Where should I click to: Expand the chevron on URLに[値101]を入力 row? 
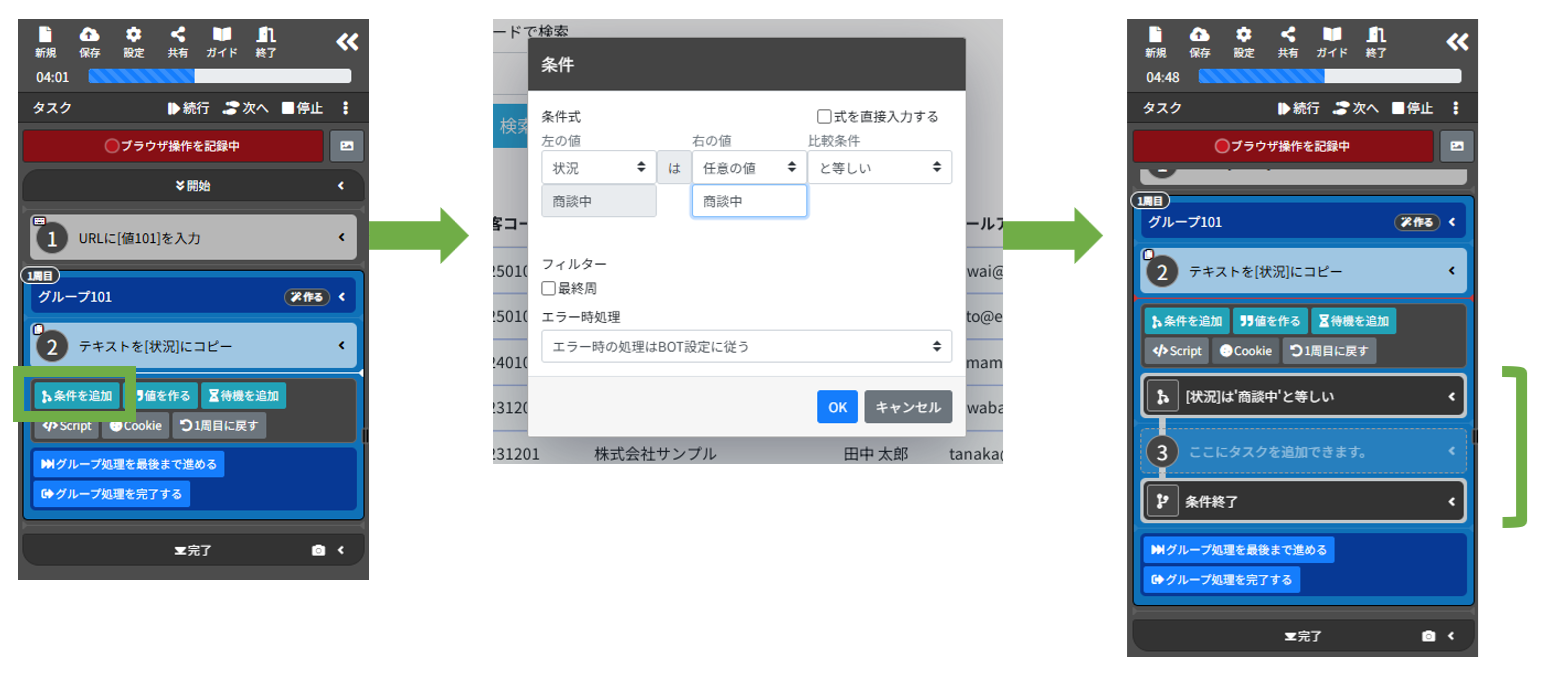pos(341,238)
